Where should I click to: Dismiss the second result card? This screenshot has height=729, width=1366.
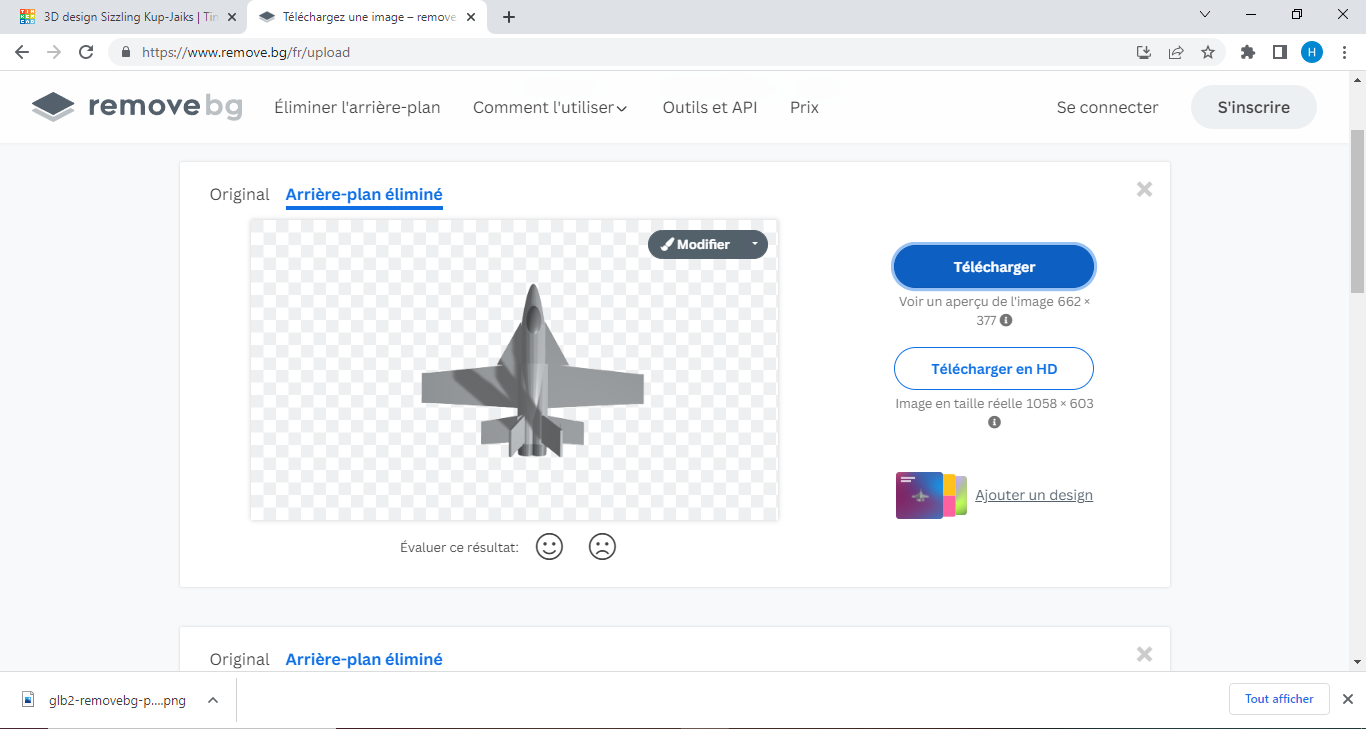tap(1145, 654)
